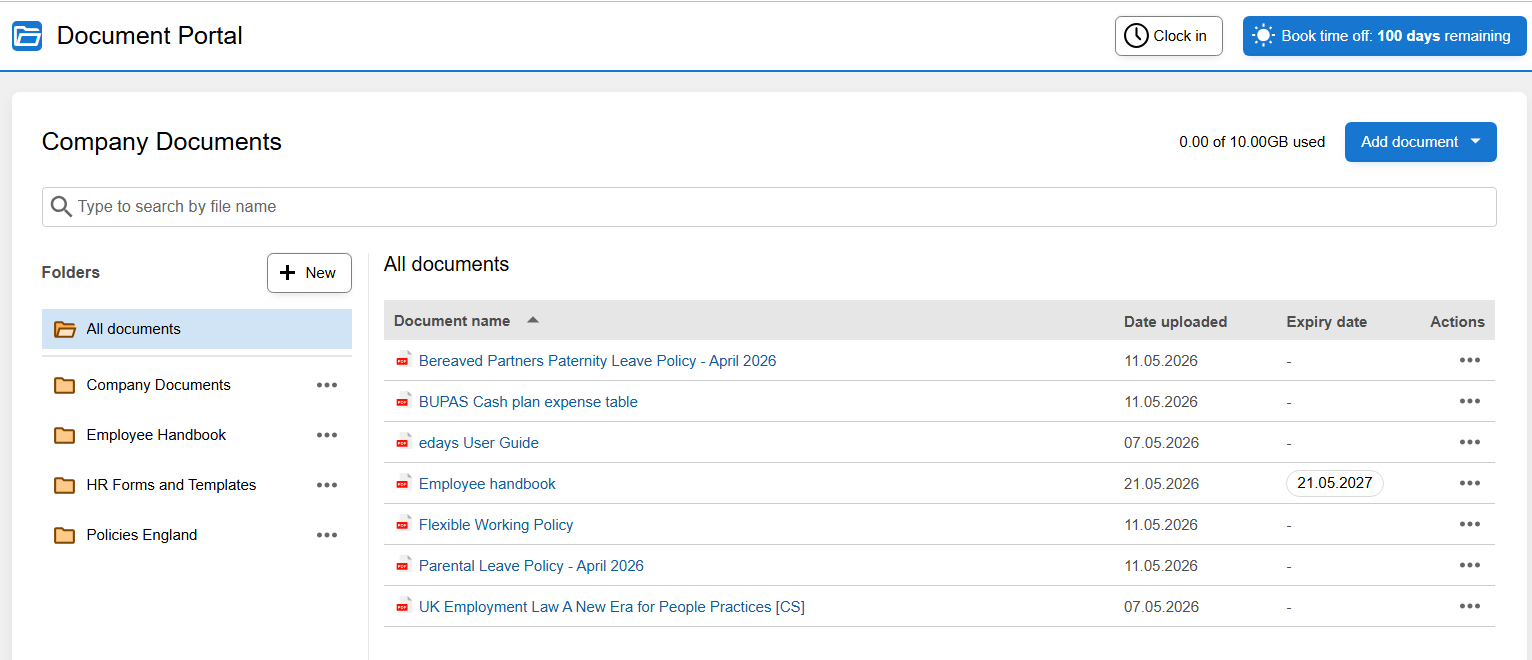
Task: Open actions menu for Employee handbook row
Action: click(1469, 484)
